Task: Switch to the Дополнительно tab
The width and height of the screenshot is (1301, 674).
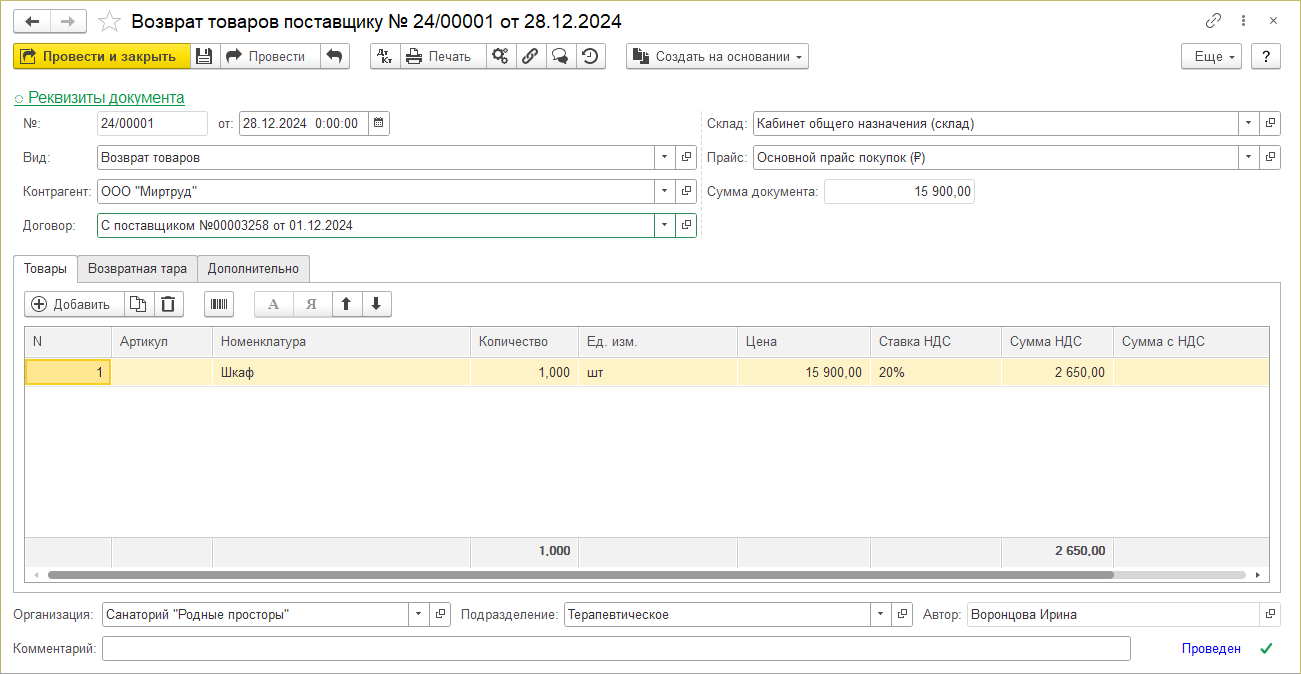Action: (253, 269)
